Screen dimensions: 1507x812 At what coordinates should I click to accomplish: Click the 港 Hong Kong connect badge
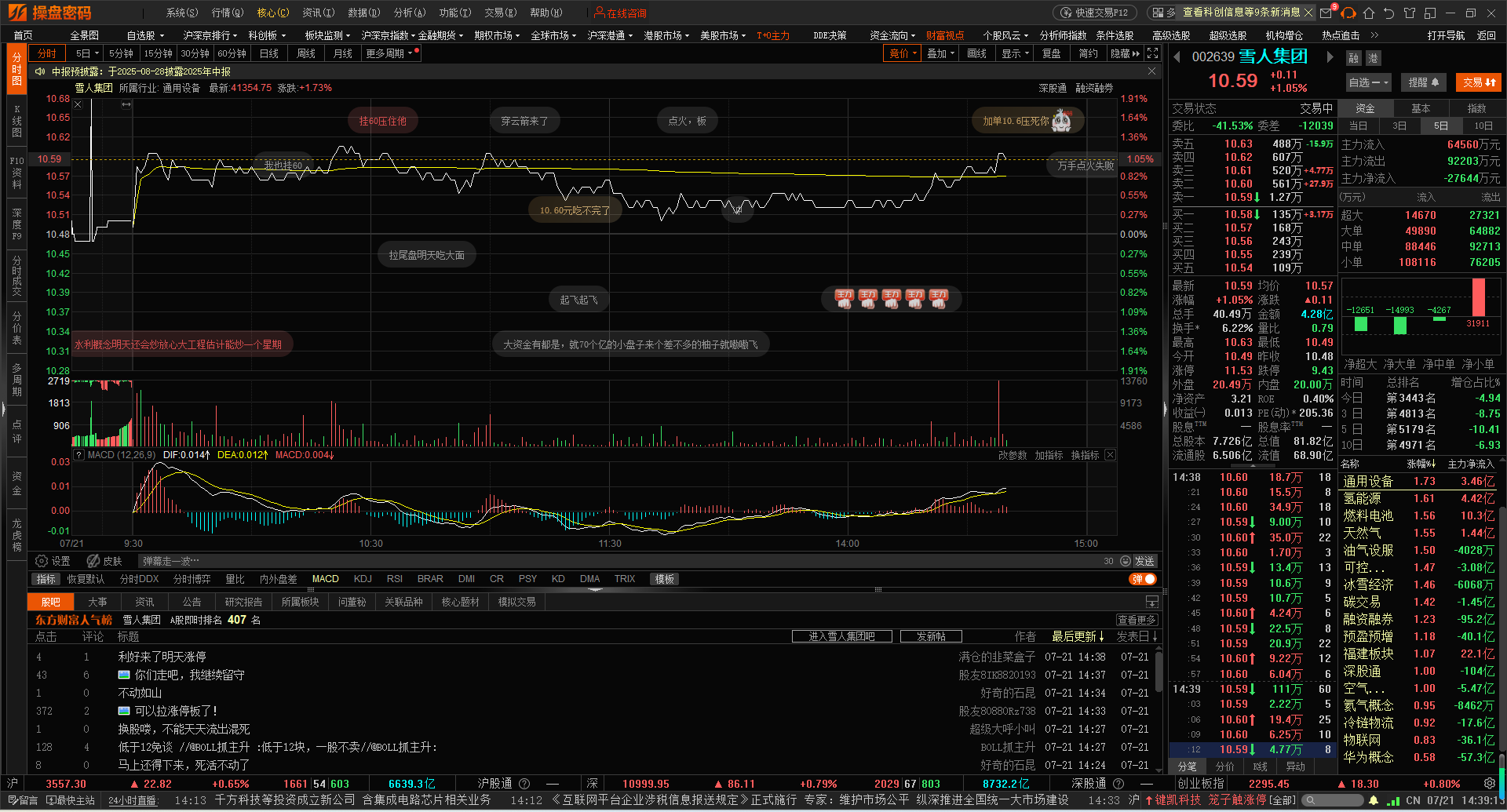1373,58
